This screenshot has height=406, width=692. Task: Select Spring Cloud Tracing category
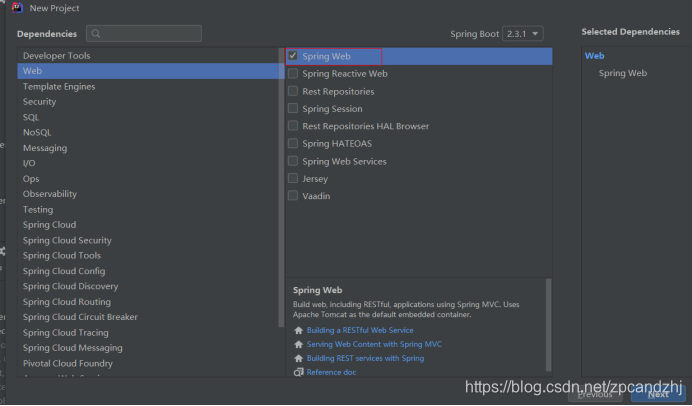tap(148, 333)
